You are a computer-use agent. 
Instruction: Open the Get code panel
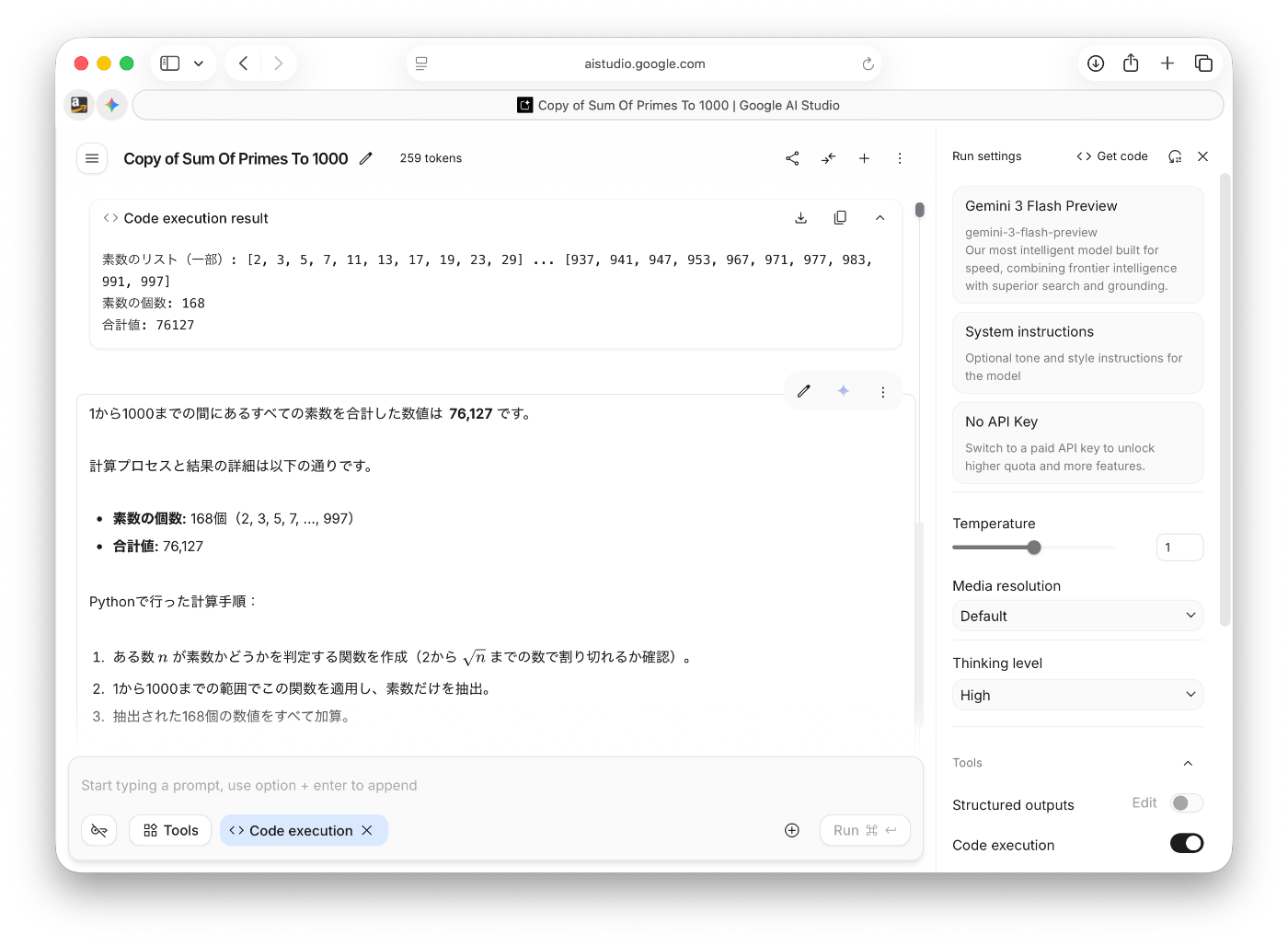pyautogui.click(x=1111, y=156)
